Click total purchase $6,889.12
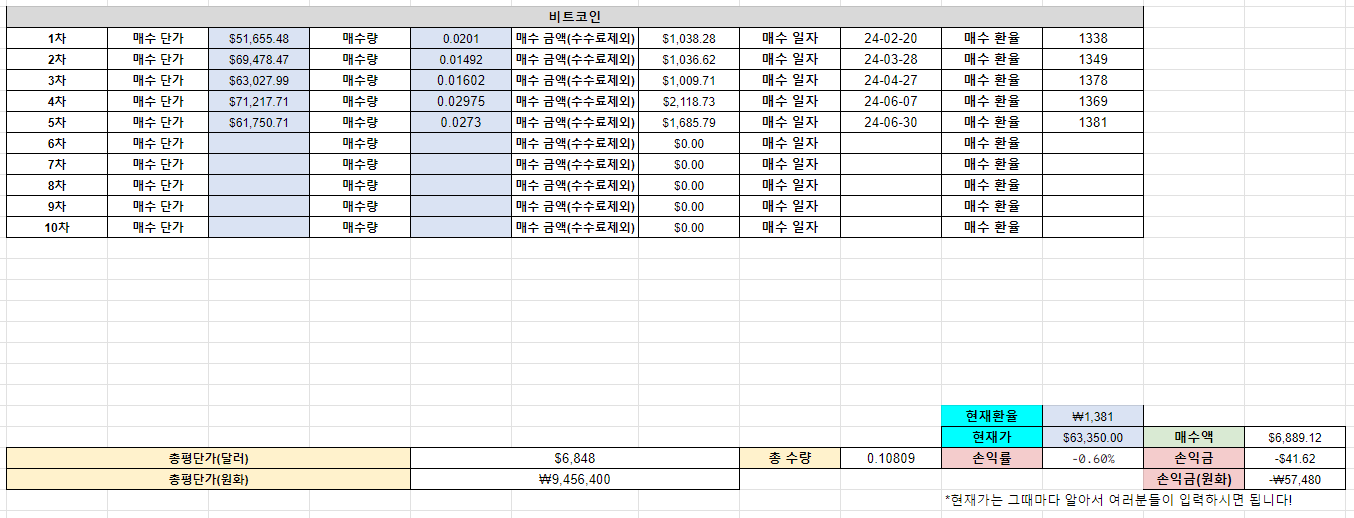This screenshot has height=518, width=1354. [1295, 437]
